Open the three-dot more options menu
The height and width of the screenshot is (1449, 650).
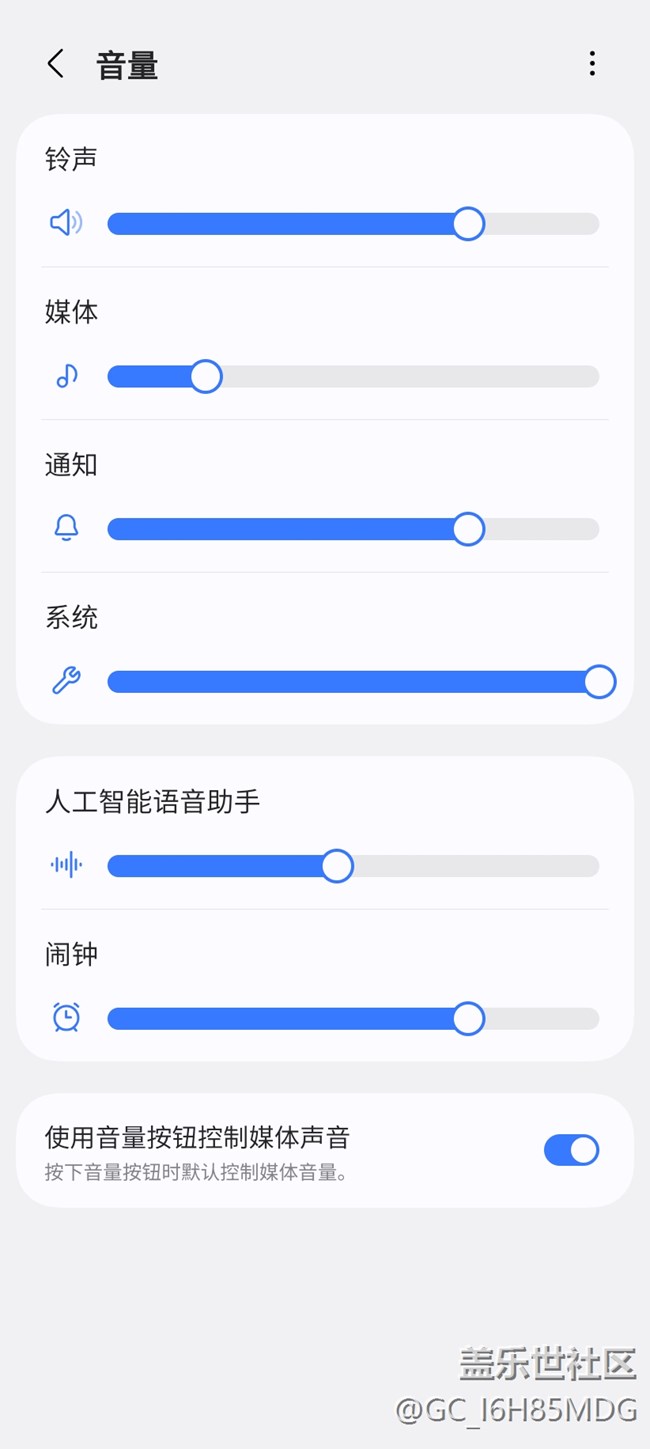click(592, 64)
